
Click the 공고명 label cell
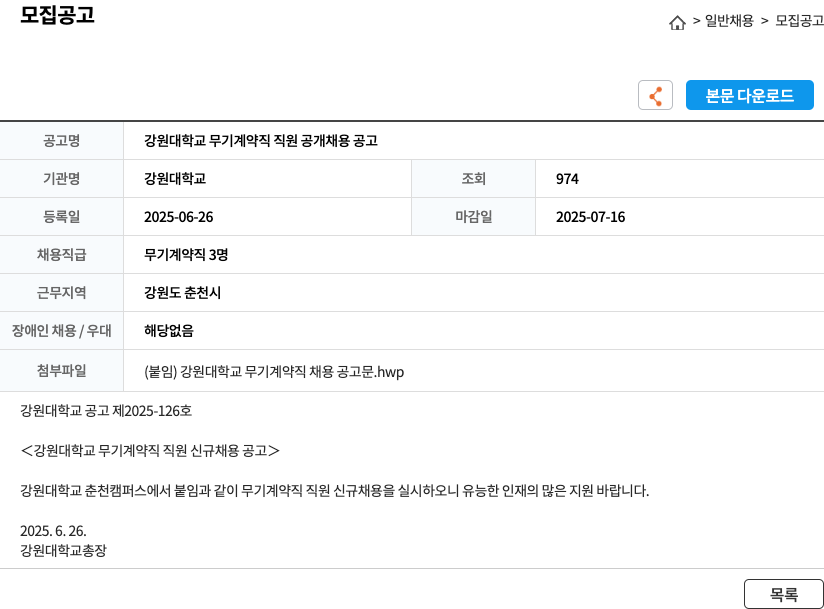tap(61, 141)
